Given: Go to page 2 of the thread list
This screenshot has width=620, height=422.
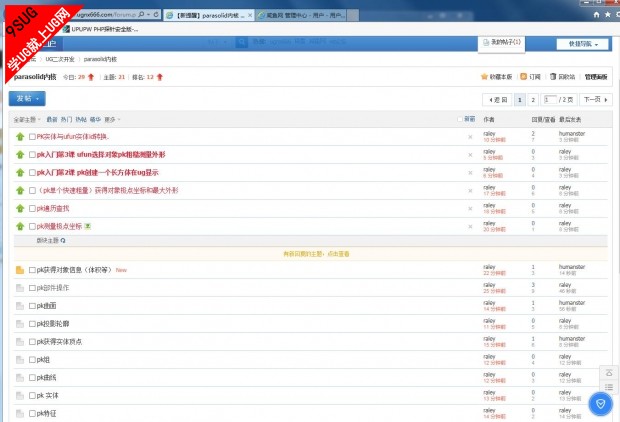Looking at the screenshot, I should pyautogui.click(x=533, y=100).
